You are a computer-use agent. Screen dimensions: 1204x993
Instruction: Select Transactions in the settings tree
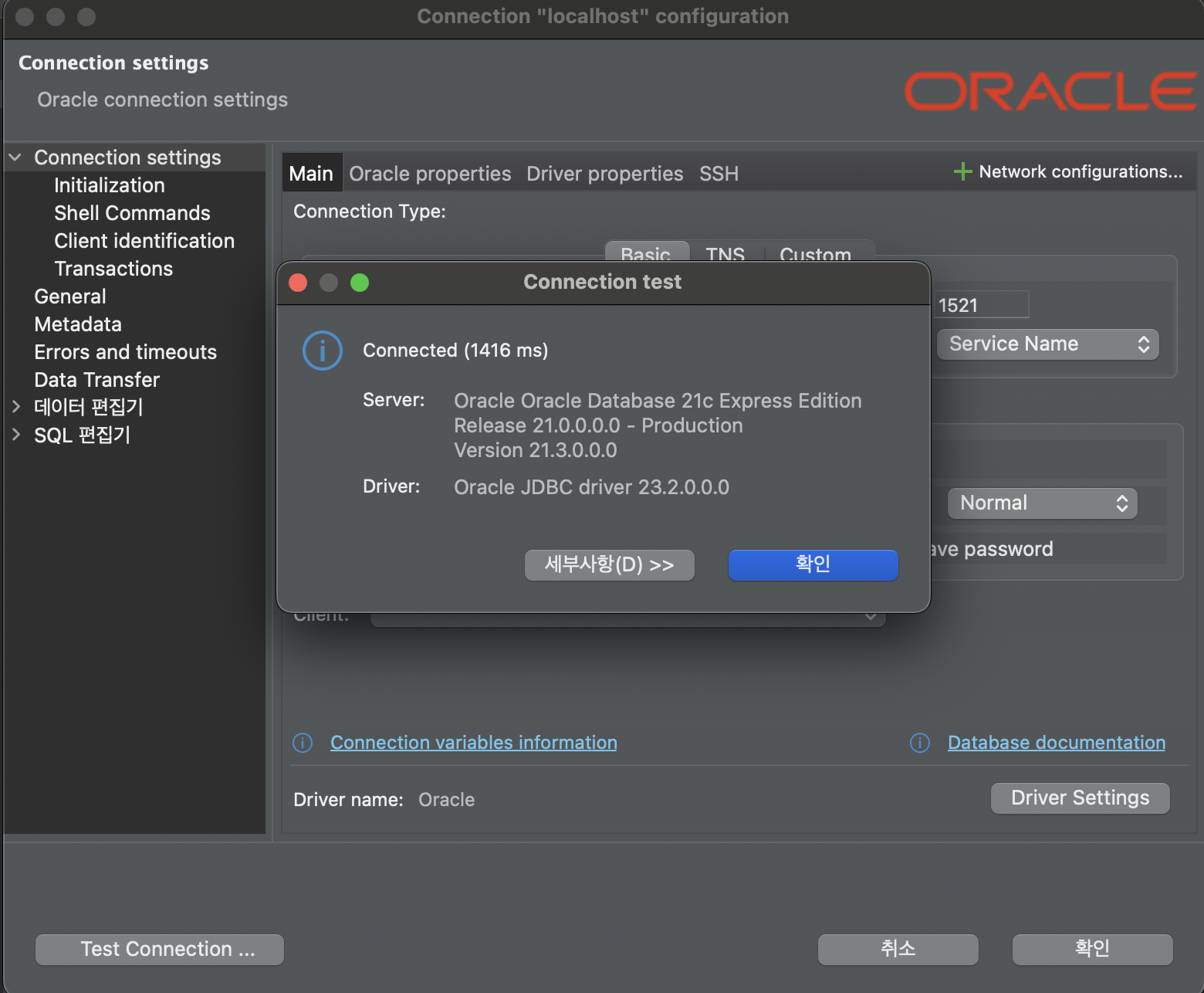coord(113,269)
